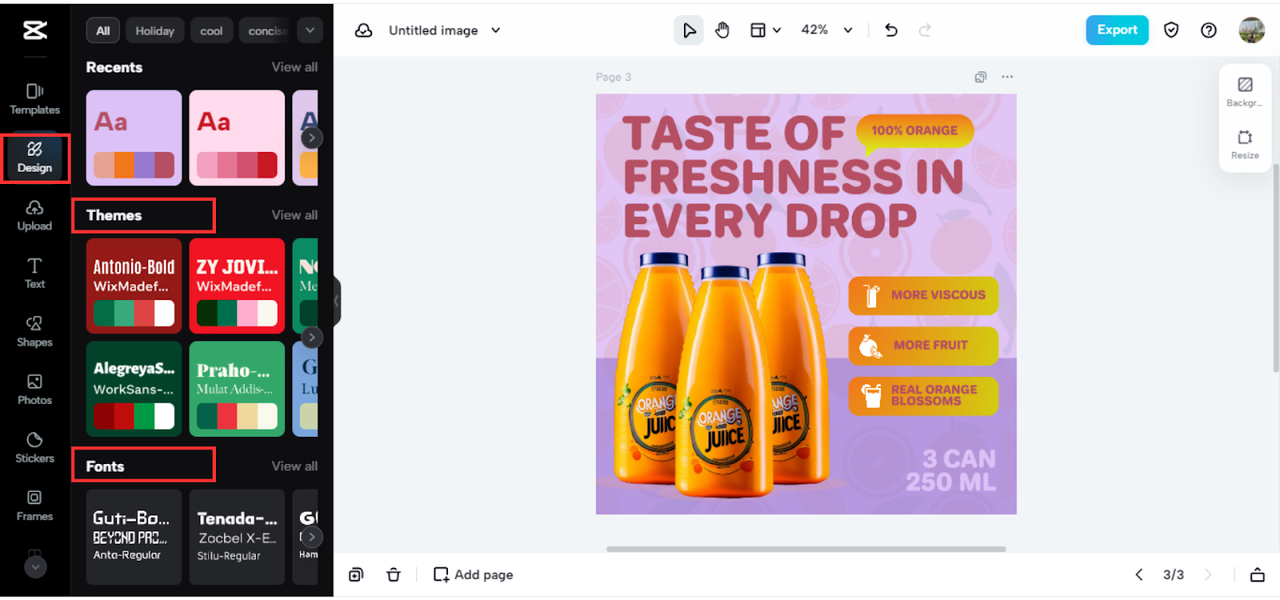Screen dimensions: 1280x600
Task: Apply the AlegreyaS theme
Action: pyautogui.click(x=134, y=388)
